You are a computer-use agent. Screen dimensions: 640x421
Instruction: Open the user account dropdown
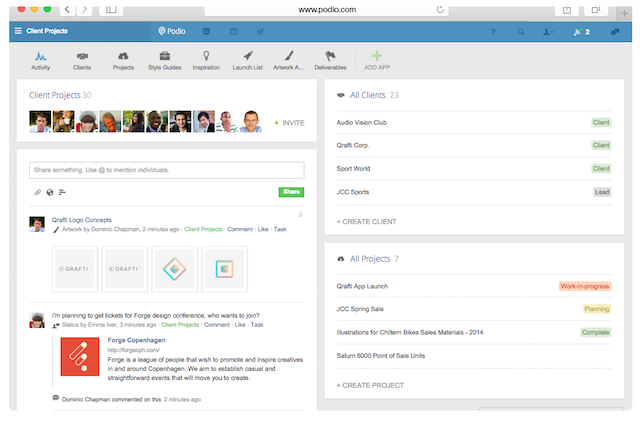pyautogui.click(x=548, y=32)
